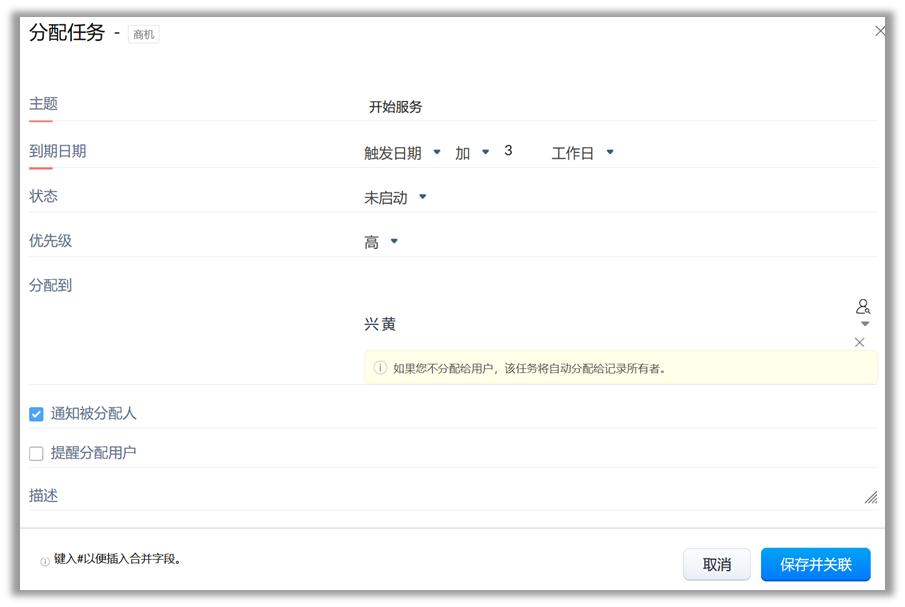Enable the 提醒分配用户 checkbox
The height and width of the screenshot is (607, 905).
point(37,454)
